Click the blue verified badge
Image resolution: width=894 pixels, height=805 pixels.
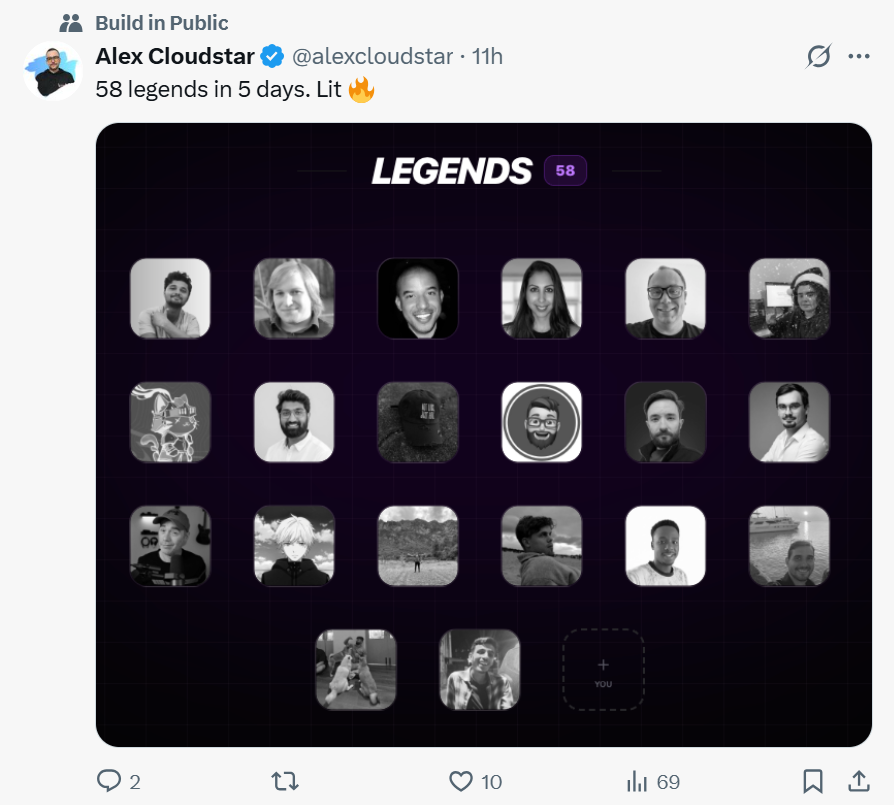tap(272, 56)
